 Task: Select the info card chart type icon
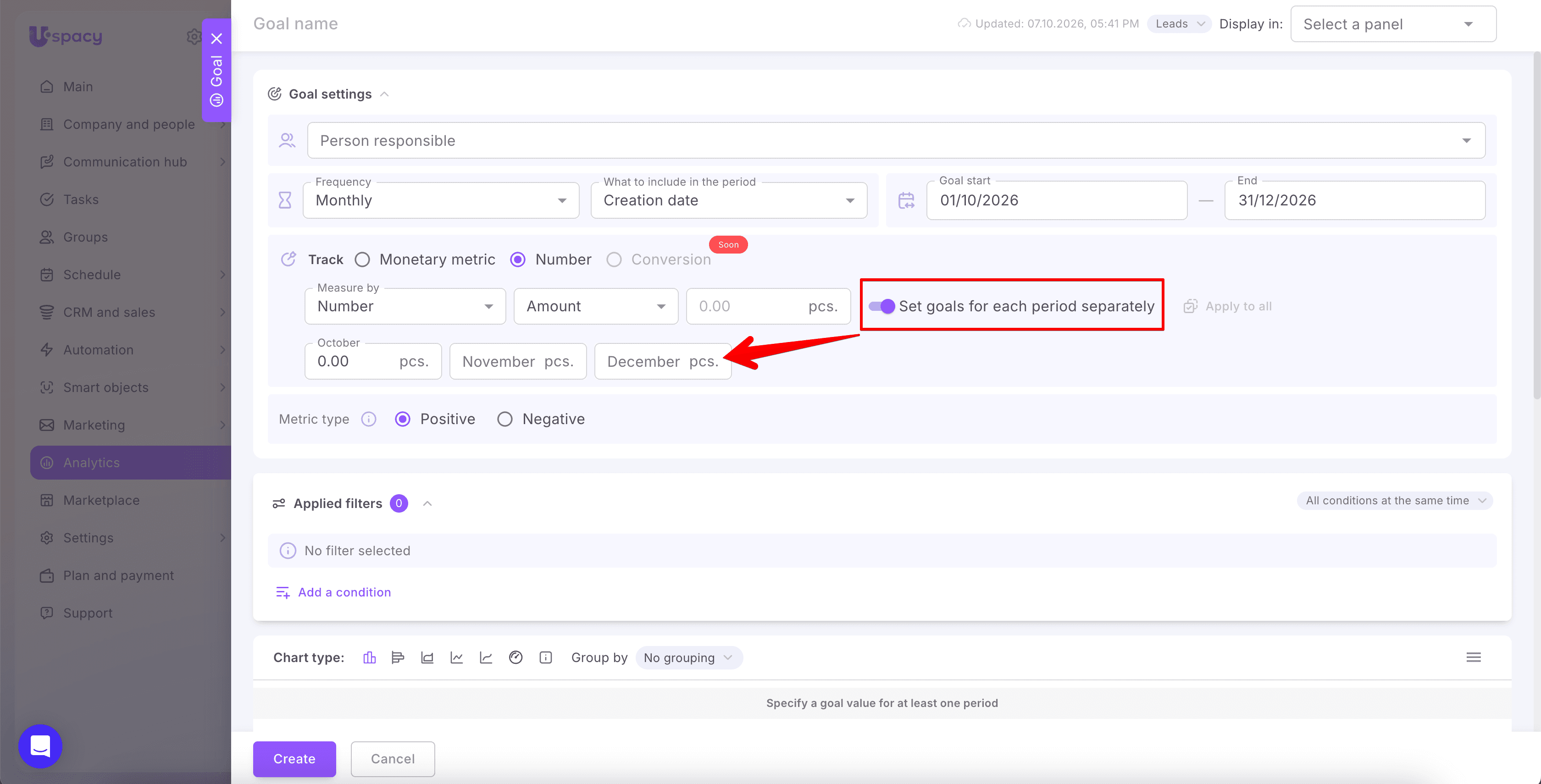546,658
